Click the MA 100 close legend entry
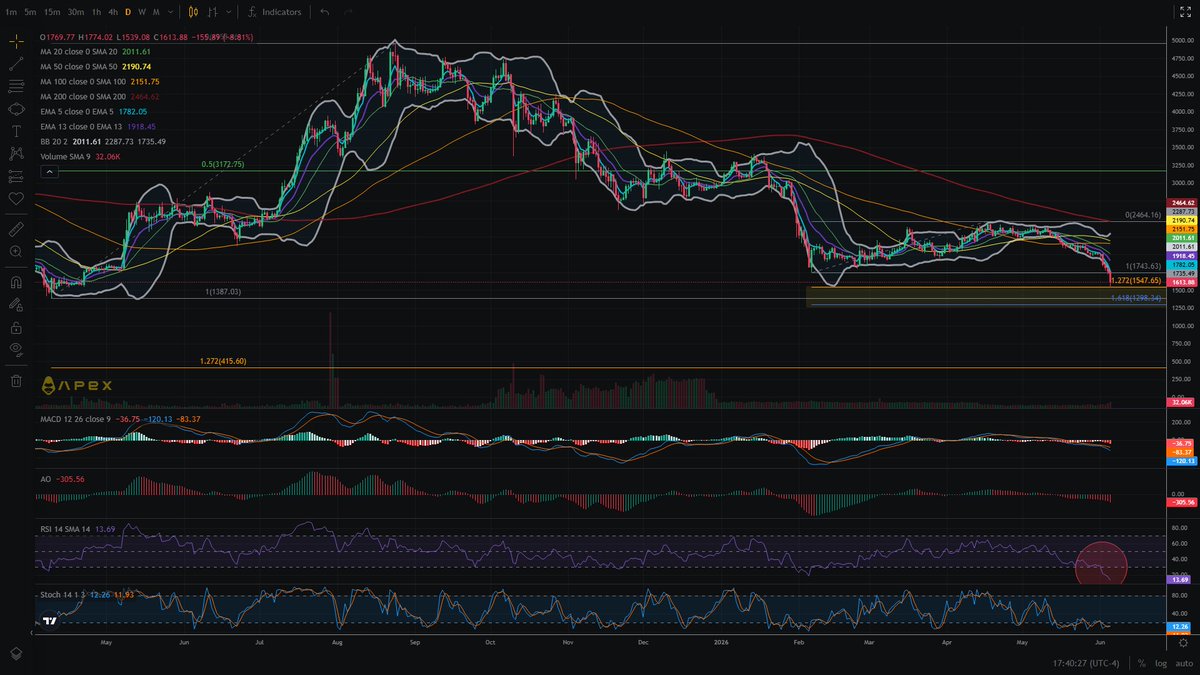The height and width of the screenshot is (675, 1200). pyautogui.click(x=100, y=81)
